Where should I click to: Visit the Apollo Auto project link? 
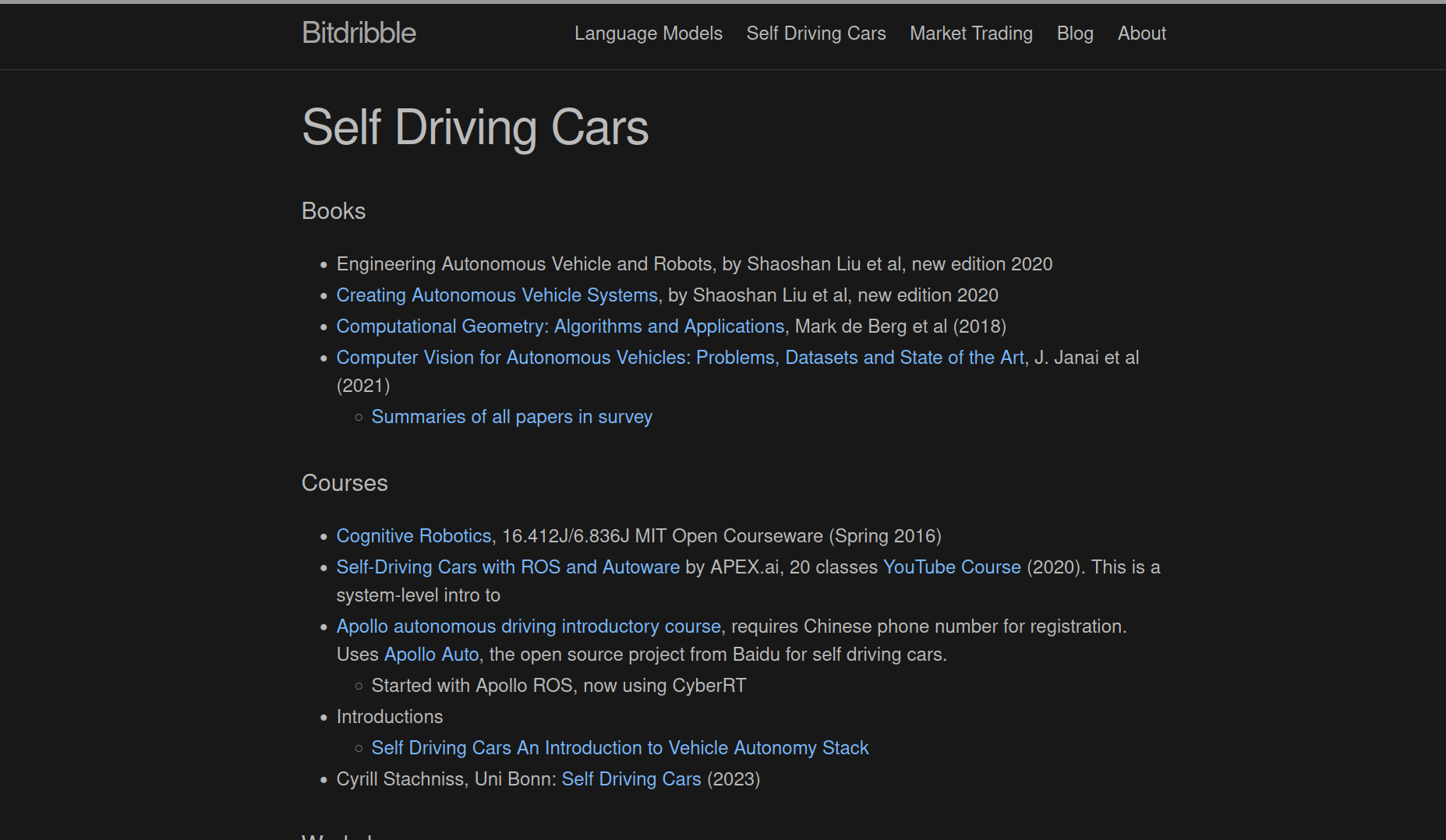coord(431,655)
